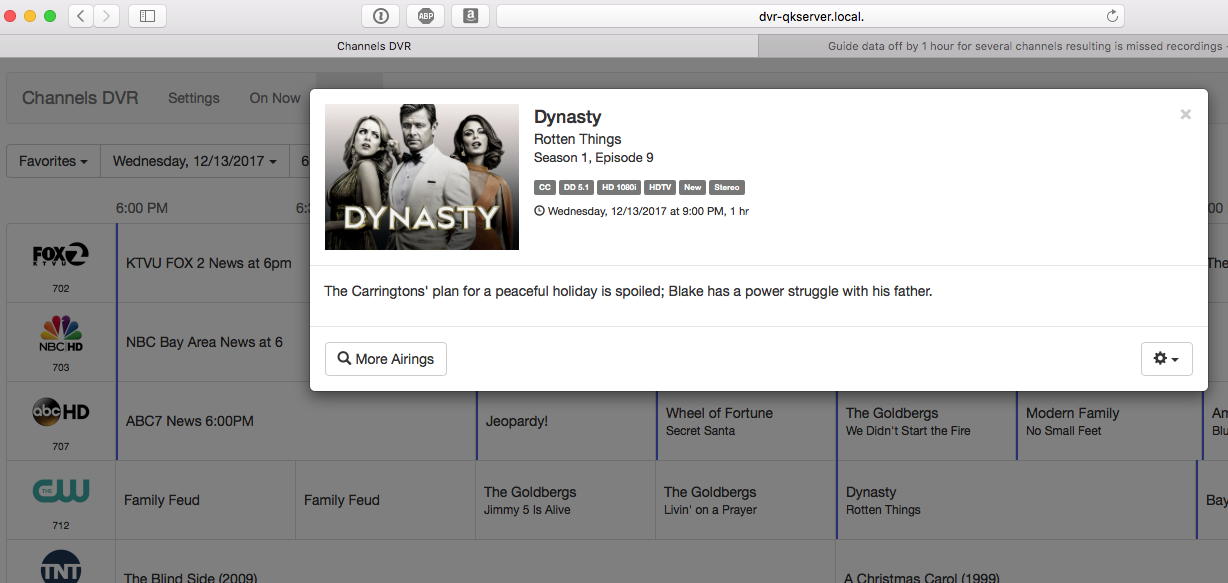This screenshot has width=1228, height=583.
Task: Click the 1Password extension icon
Action: coord(380,16)
